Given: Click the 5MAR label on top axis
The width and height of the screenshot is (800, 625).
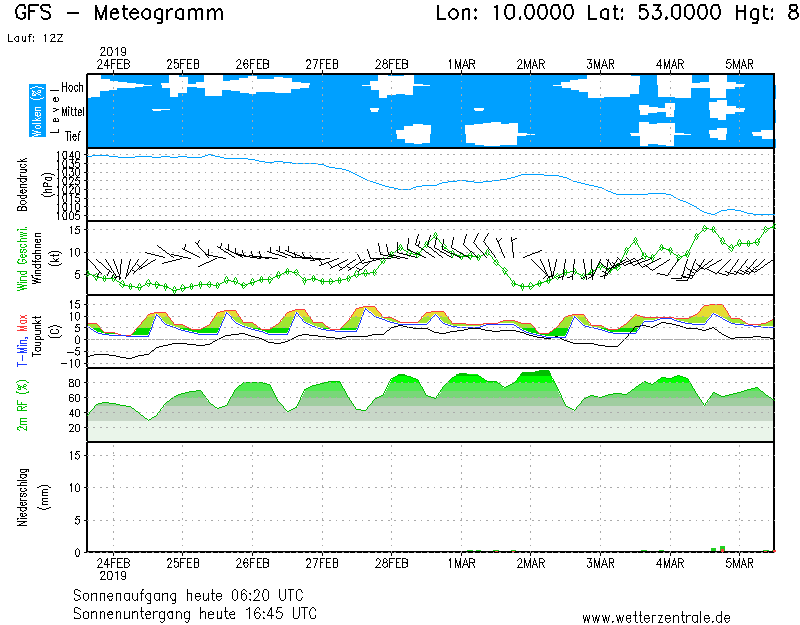Looking at the screenshot, I should click(x=739, y=64).
